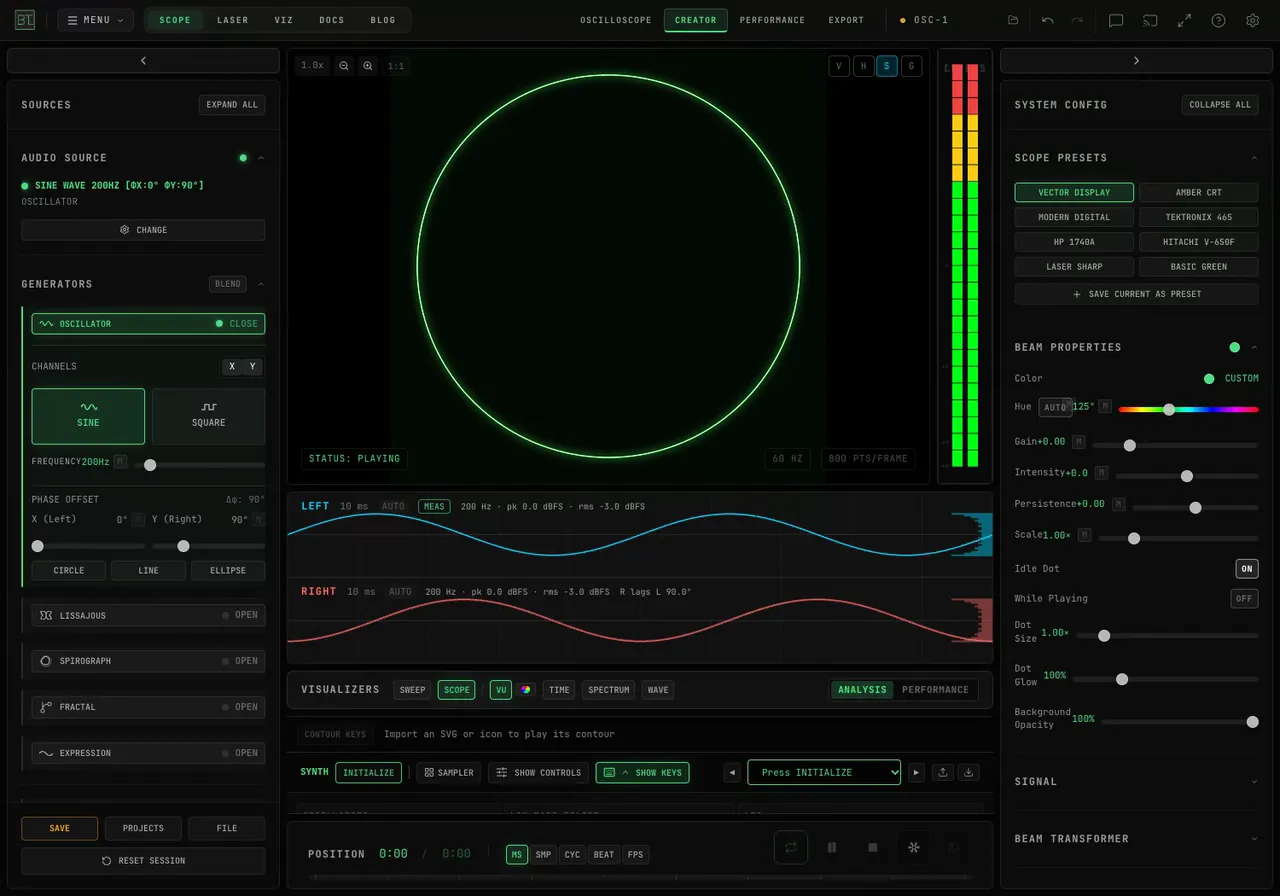The width and height of the screenshot is (1280, 896).
Task: Collapse the left Sources sidebar
Action: (143, 61)
